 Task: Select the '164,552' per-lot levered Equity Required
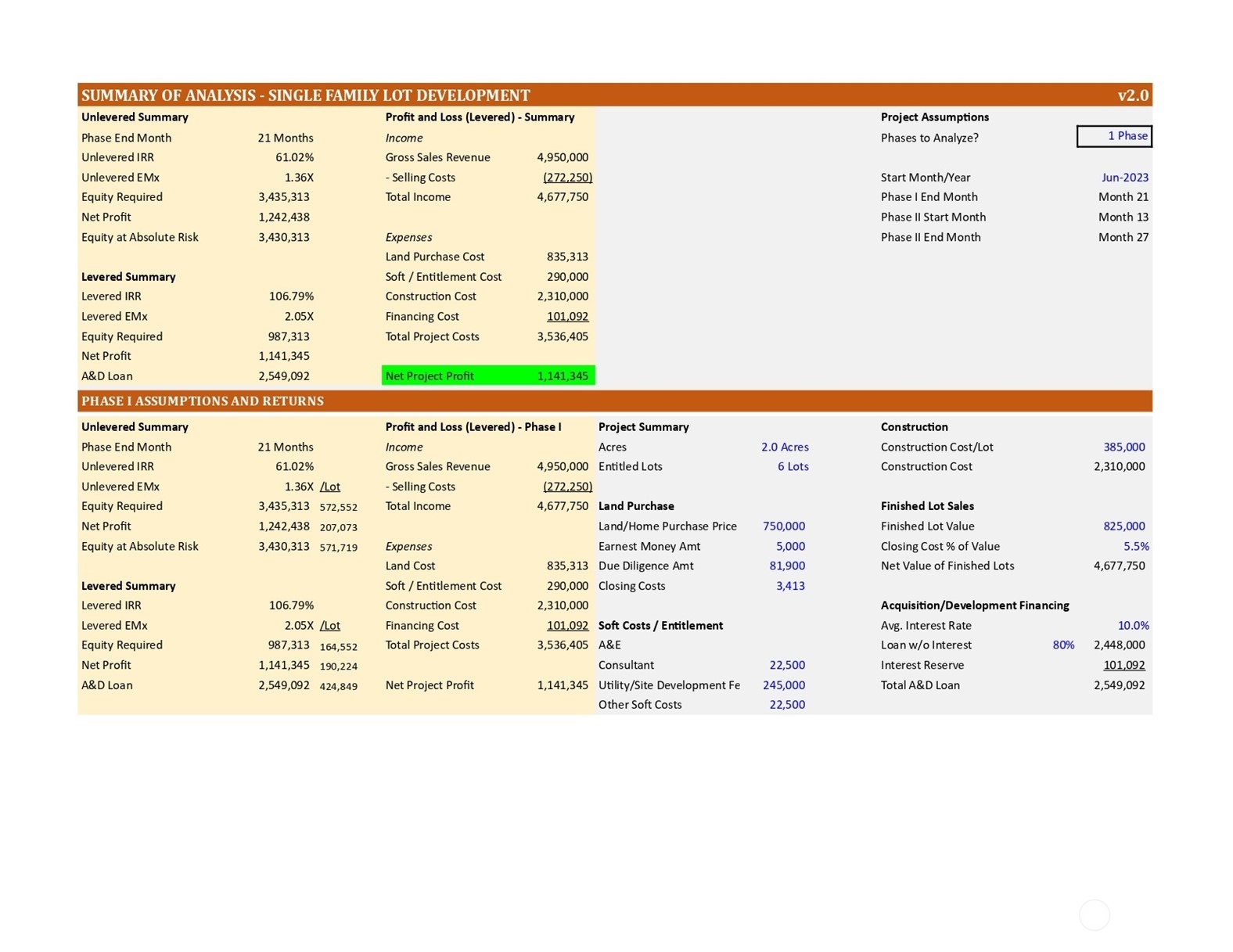tap(338, 647)
